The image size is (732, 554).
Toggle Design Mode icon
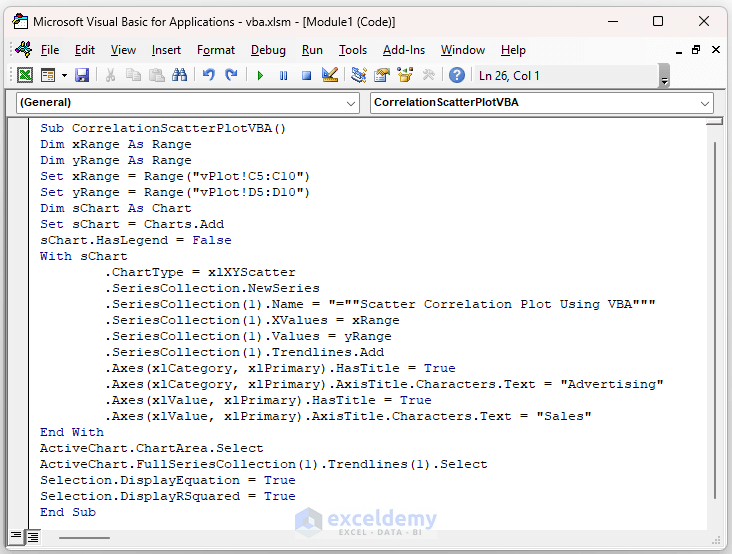330,75
